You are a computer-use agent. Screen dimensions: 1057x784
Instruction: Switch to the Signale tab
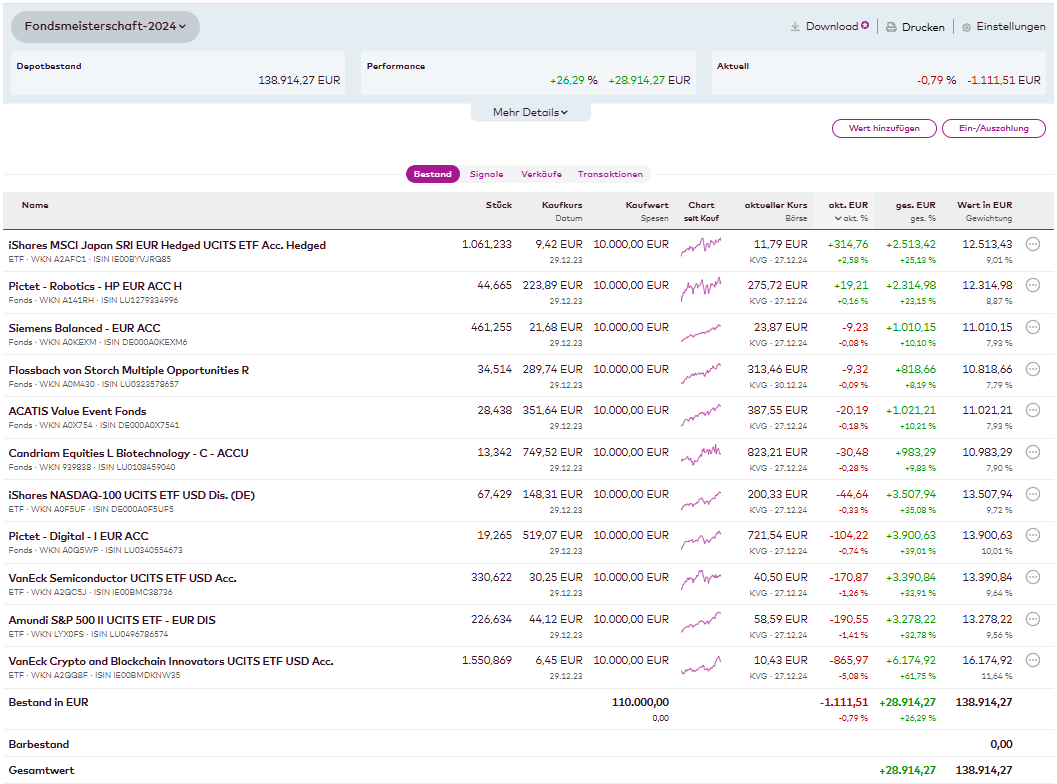click(486, 174)
